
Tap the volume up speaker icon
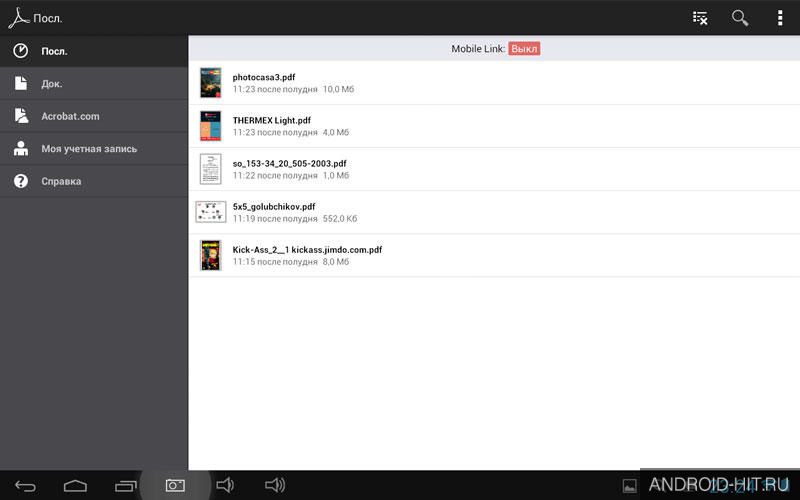point(275,485)
